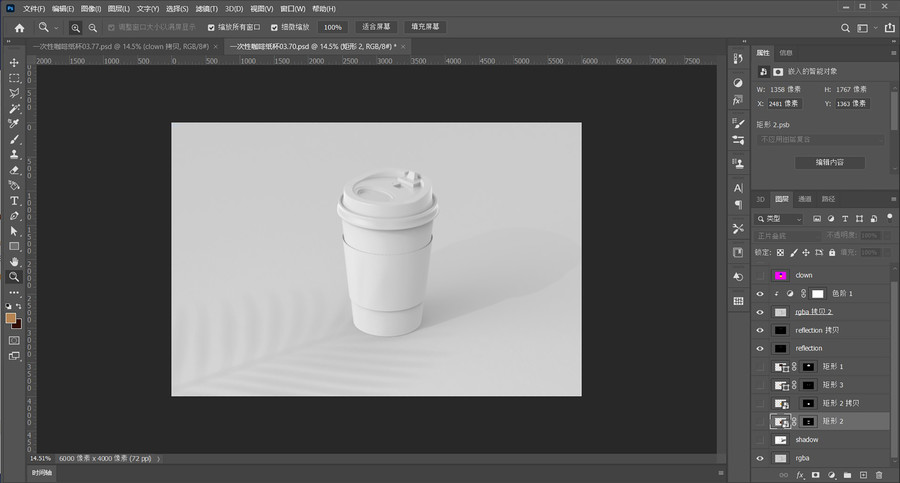Image resolution: width=900 pixels, height=483 pixels.
Task: Open the layer filter type dropdown
Action: tap(779, 219)
